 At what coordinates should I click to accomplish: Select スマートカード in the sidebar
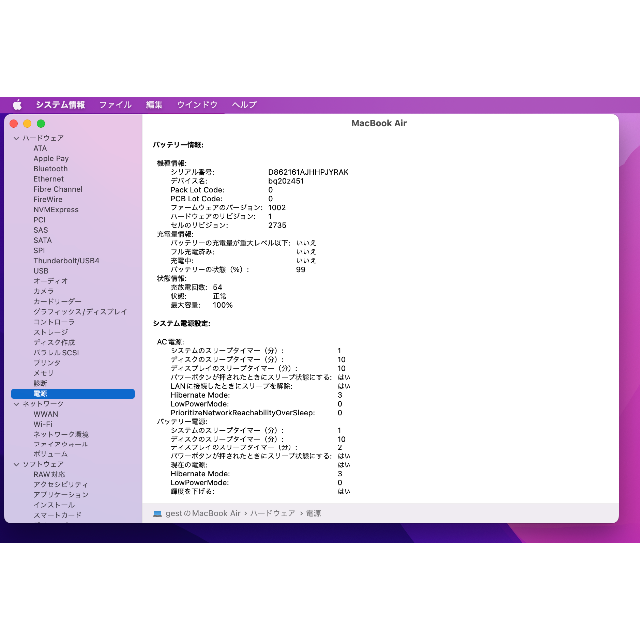[58, 515]
